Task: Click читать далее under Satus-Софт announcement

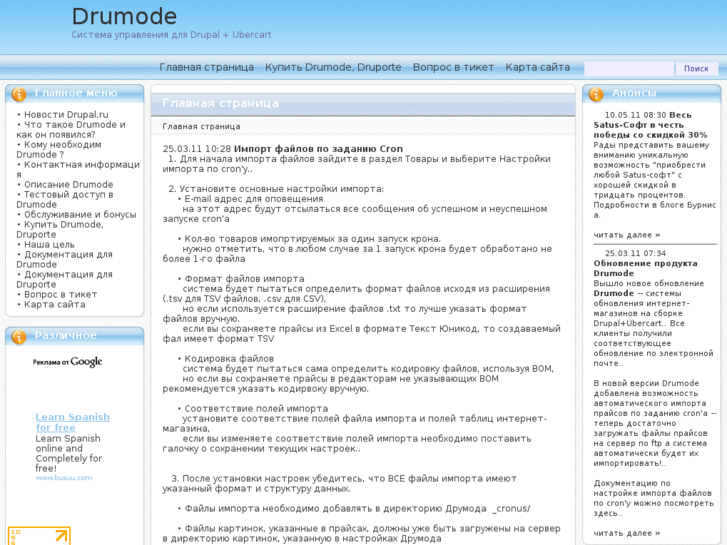Action: point(627,235)
